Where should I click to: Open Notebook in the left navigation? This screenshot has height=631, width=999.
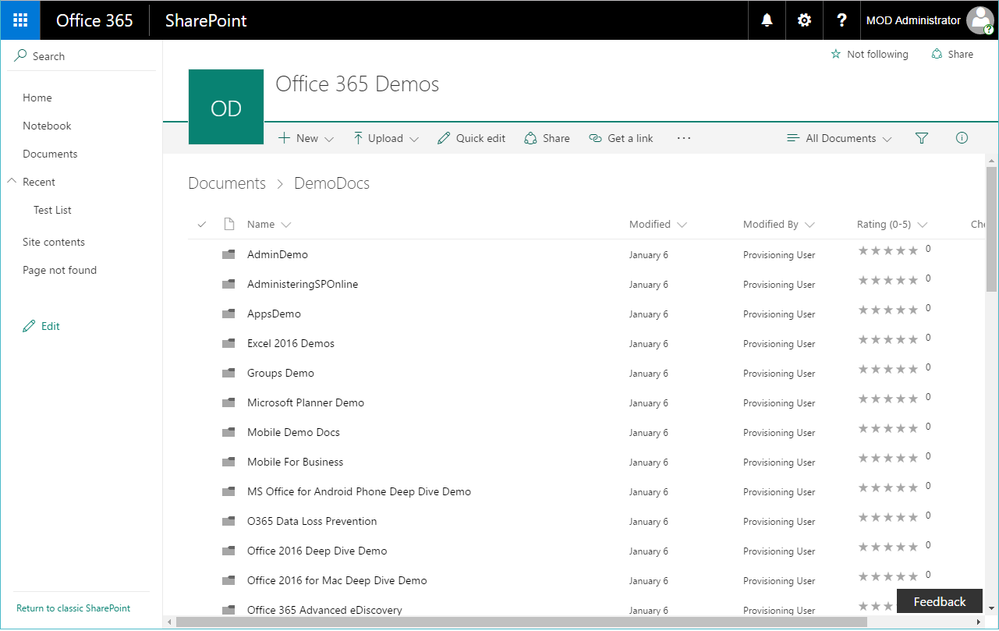coord(47,126)
